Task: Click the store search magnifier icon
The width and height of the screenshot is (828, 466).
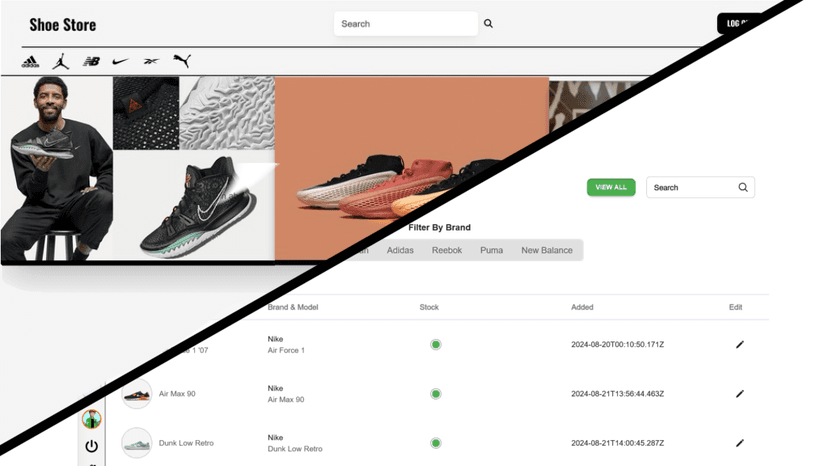Action: (x=488, y=23)
